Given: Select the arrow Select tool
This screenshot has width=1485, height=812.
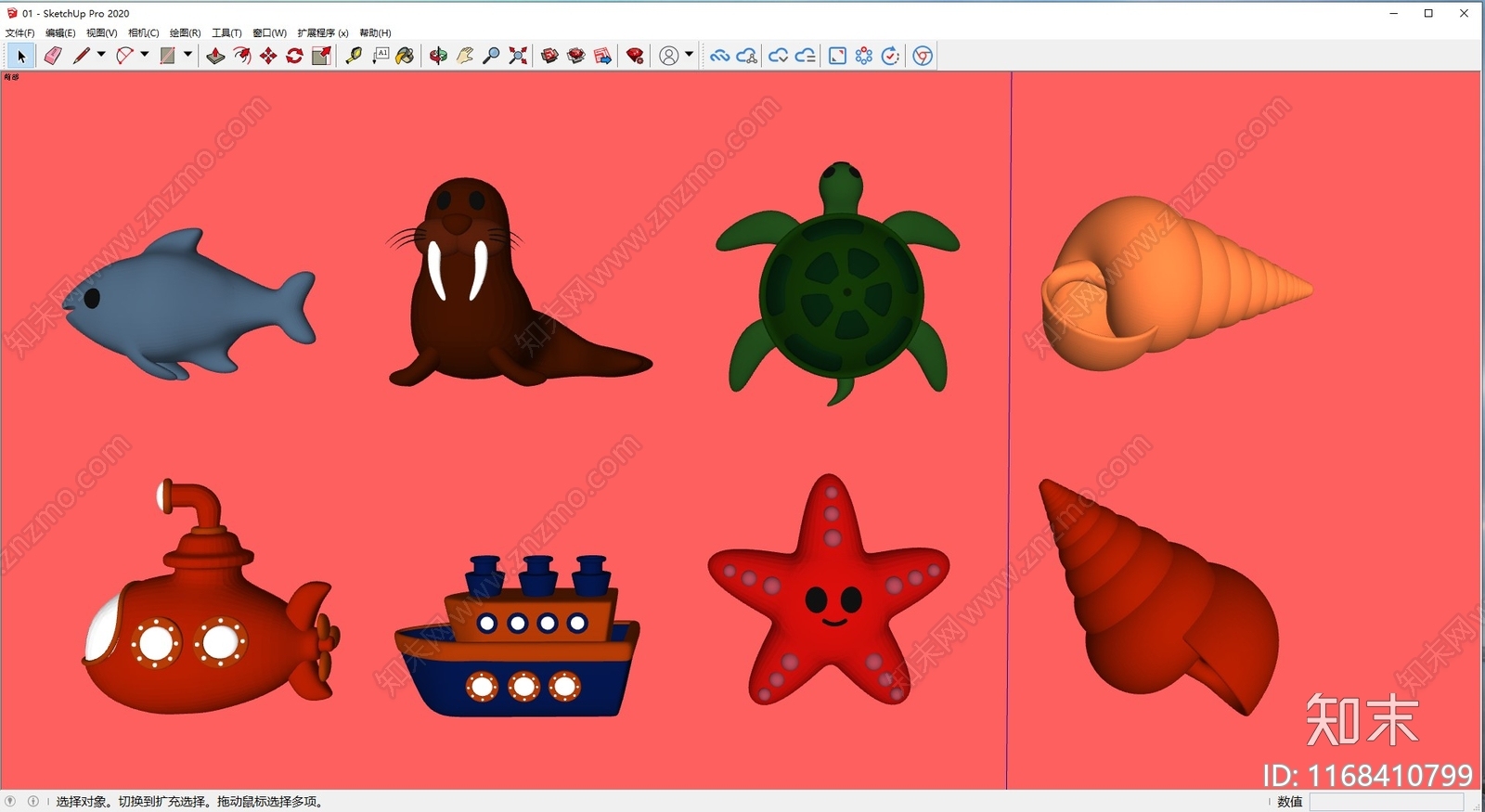Looking at the screenshot, I should (21, 57).
